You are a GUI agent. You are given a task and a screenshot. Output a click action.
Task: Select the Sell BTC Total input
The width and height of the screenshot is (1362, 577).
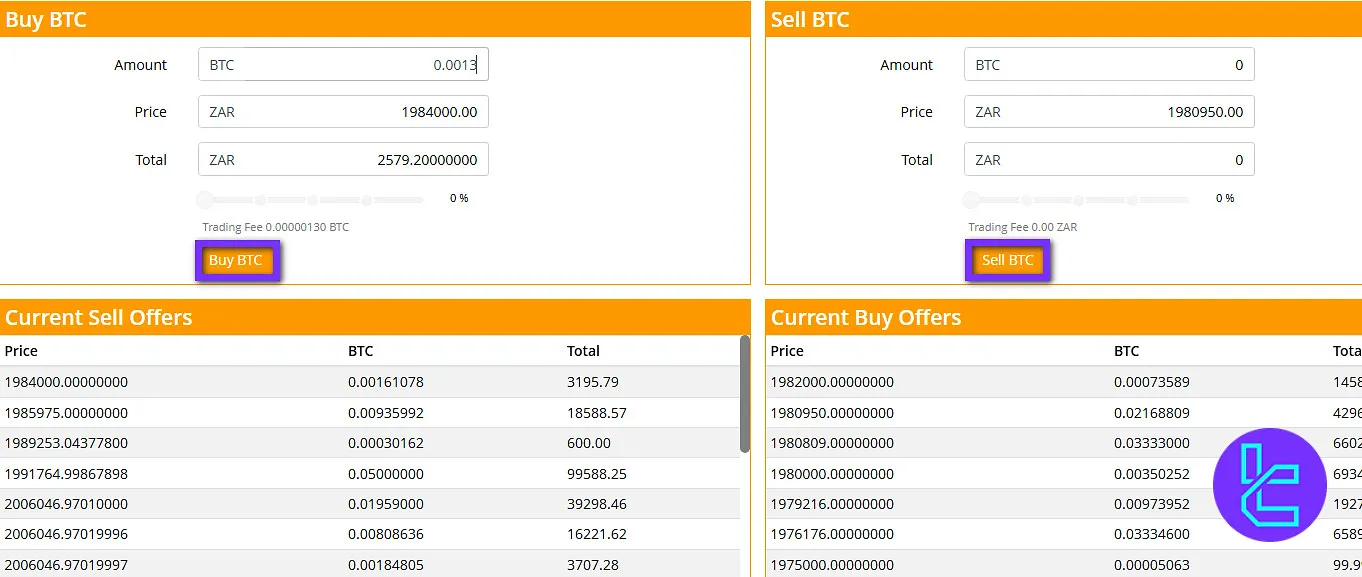pos(1109,160)
